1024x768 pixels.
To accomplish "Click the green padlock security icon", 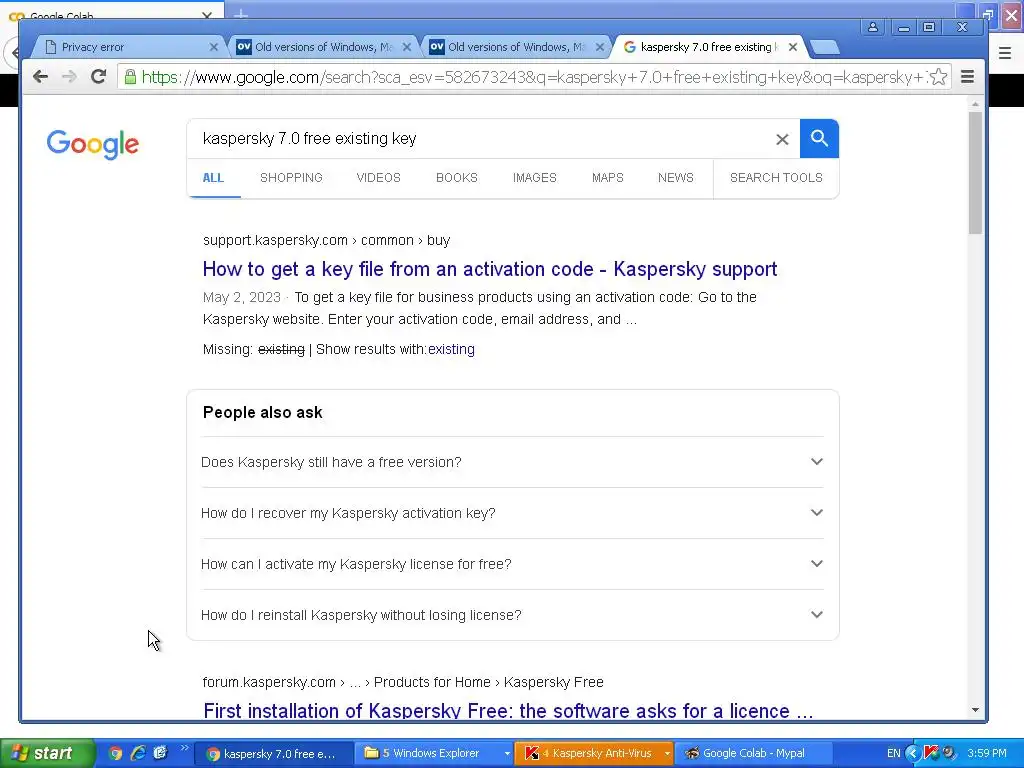I will 130,77.
